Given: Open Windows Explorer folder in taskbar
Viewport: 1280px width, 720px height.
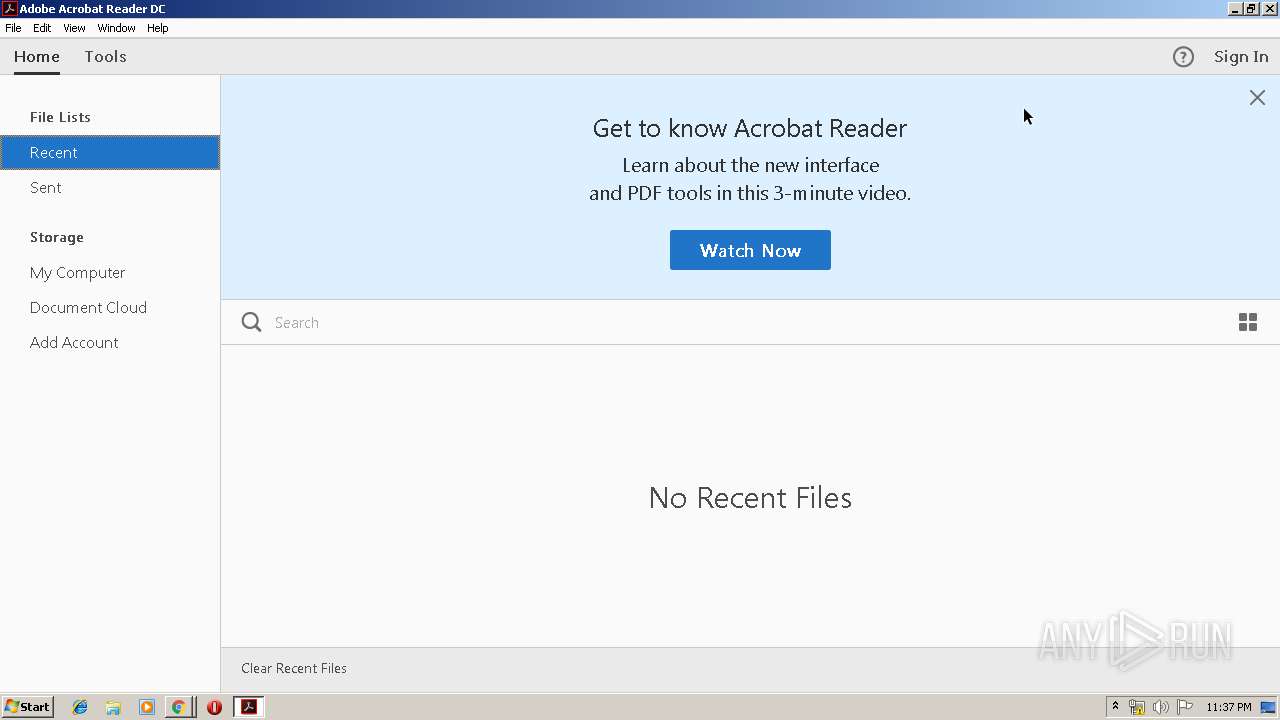Looking at the screenshot, I should point(113,707).
